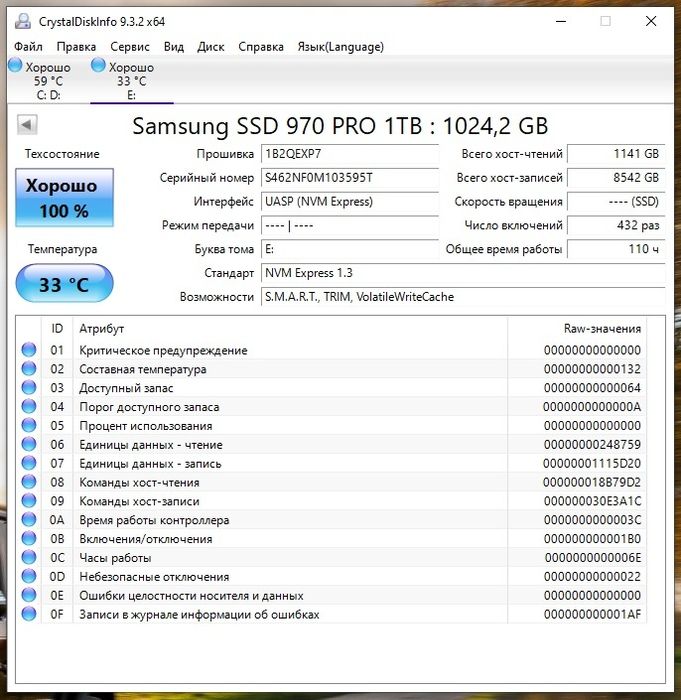The height and width of the screenshot is (700, 681).
Task: Click status orb for attribute 0C
Action: pyautogui.click(x=29, y=557)
